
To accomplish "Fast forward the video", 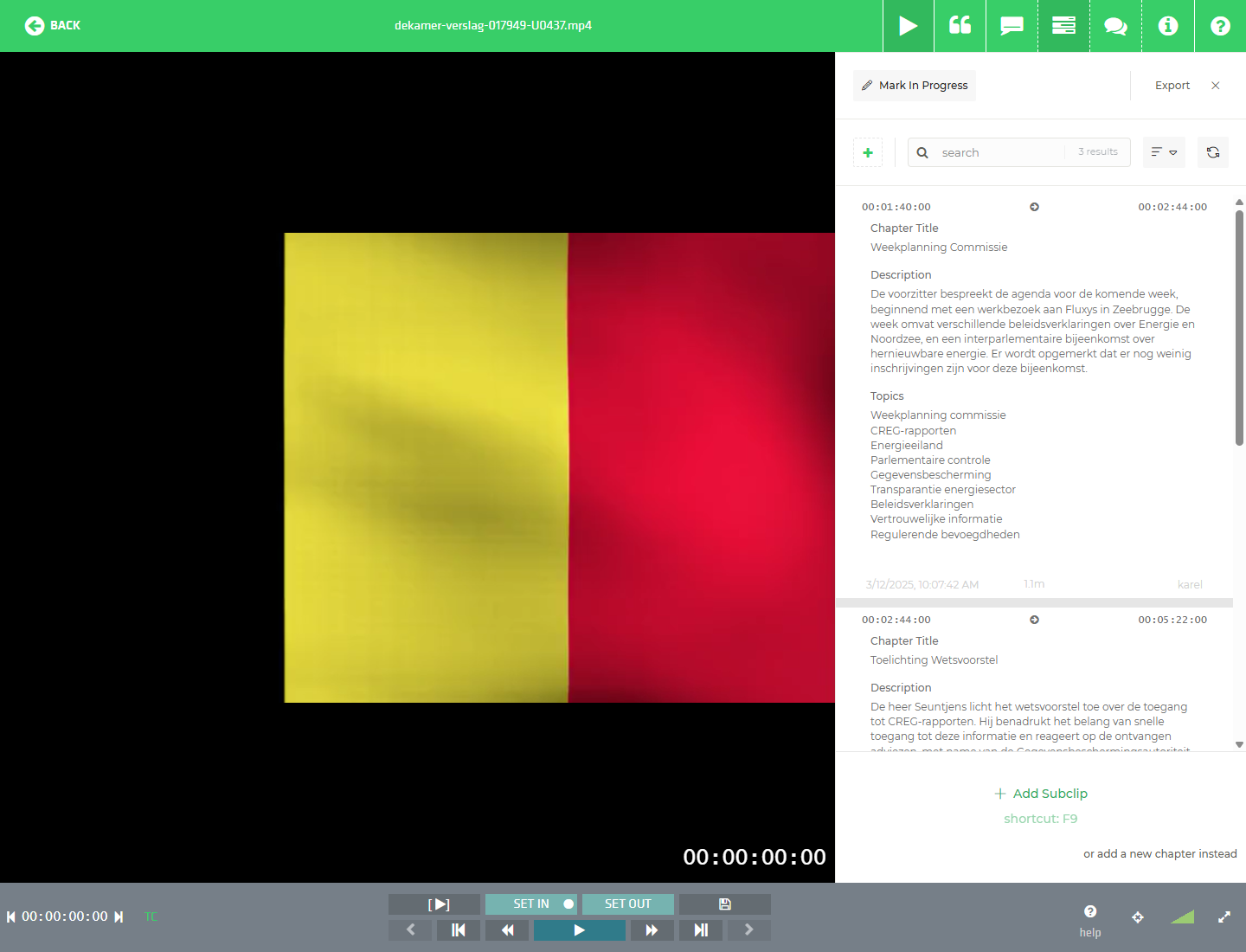I will [652, 930].
